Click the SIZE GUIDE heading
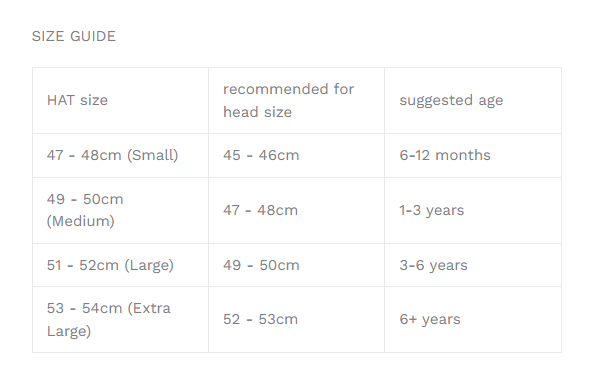Viewport: 598px width, 373px height. click(x=74, y=36)
